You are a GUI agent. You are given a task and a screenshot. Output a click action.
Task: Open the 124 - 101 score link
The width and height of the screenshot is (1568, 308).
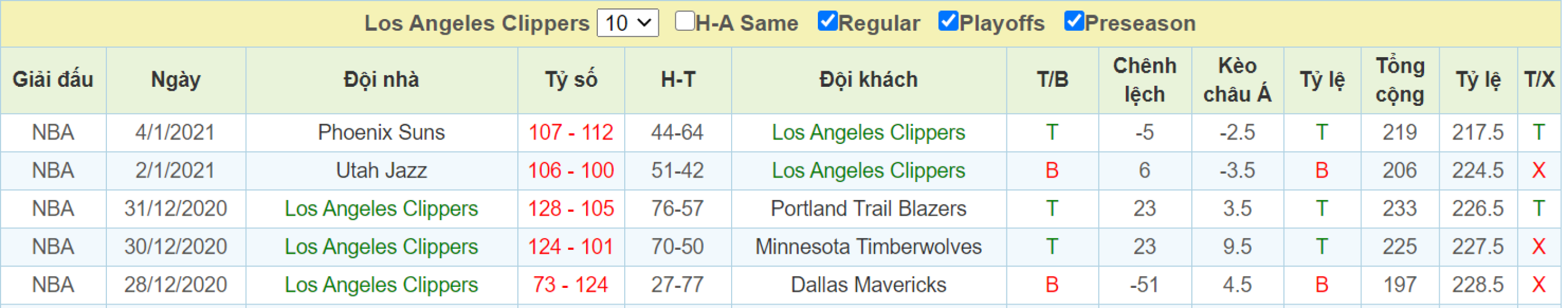pyautogui.click(x=571, y=246)
